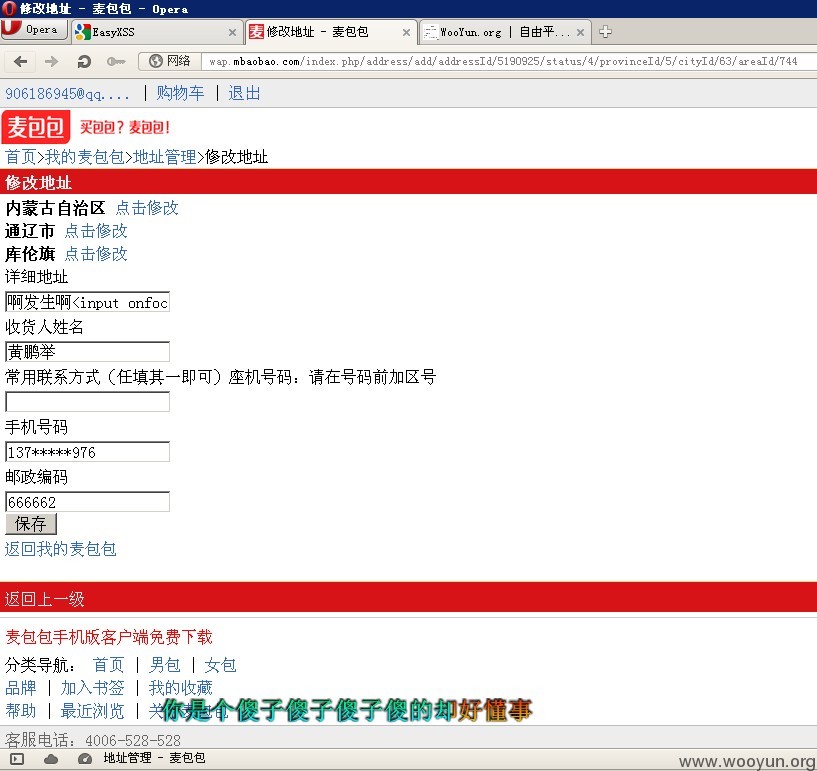The width and height of the screenshot is (817, 771).
Task: Focus the empty 座机号码 input field
Action: [88, 402]
